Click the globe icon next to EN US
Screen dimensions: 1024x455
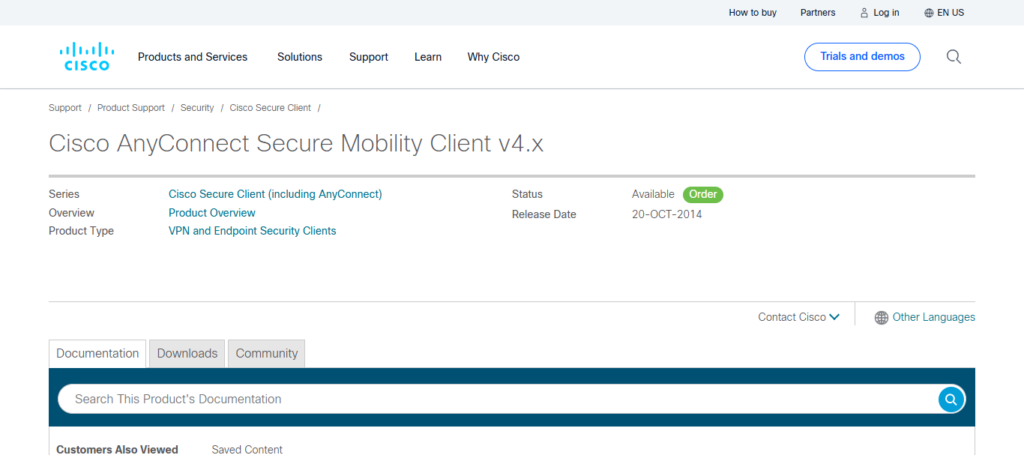pos(929,12)
